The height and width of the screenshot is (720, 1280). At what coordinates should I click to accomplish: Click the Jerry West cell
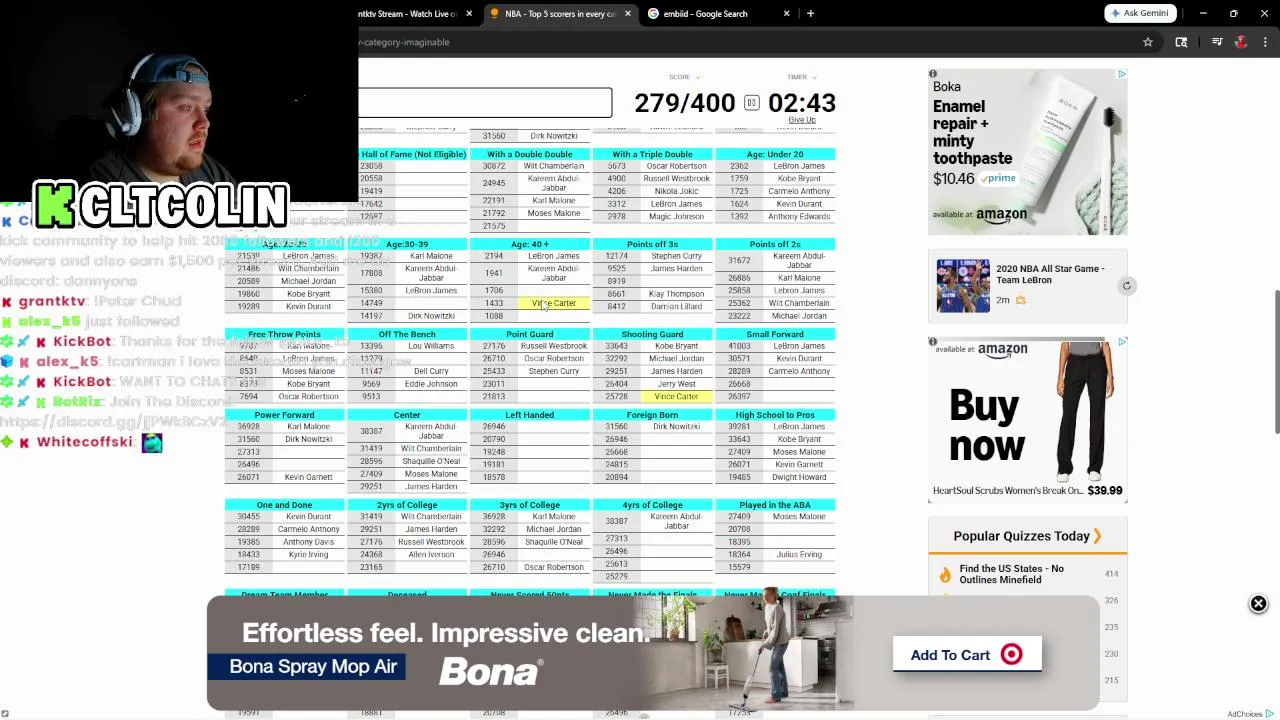coord(676,384)
